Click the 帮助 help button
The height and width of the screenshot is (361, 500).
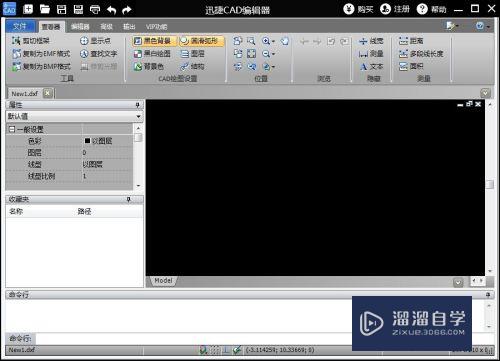pyautogui.click(x=431, y=9)
